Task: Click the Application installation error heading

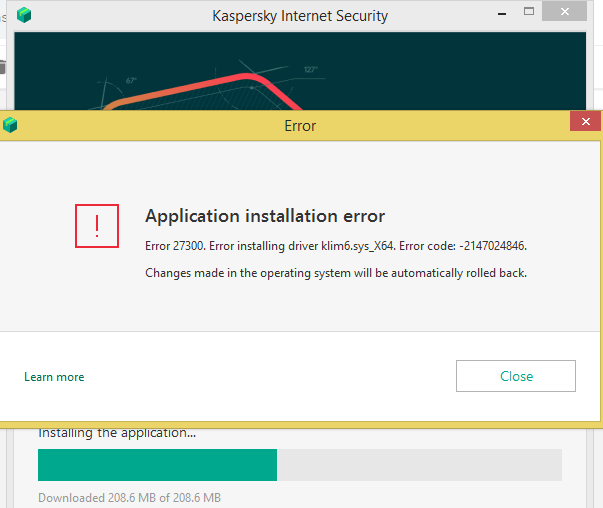Action: click(265, 216)
